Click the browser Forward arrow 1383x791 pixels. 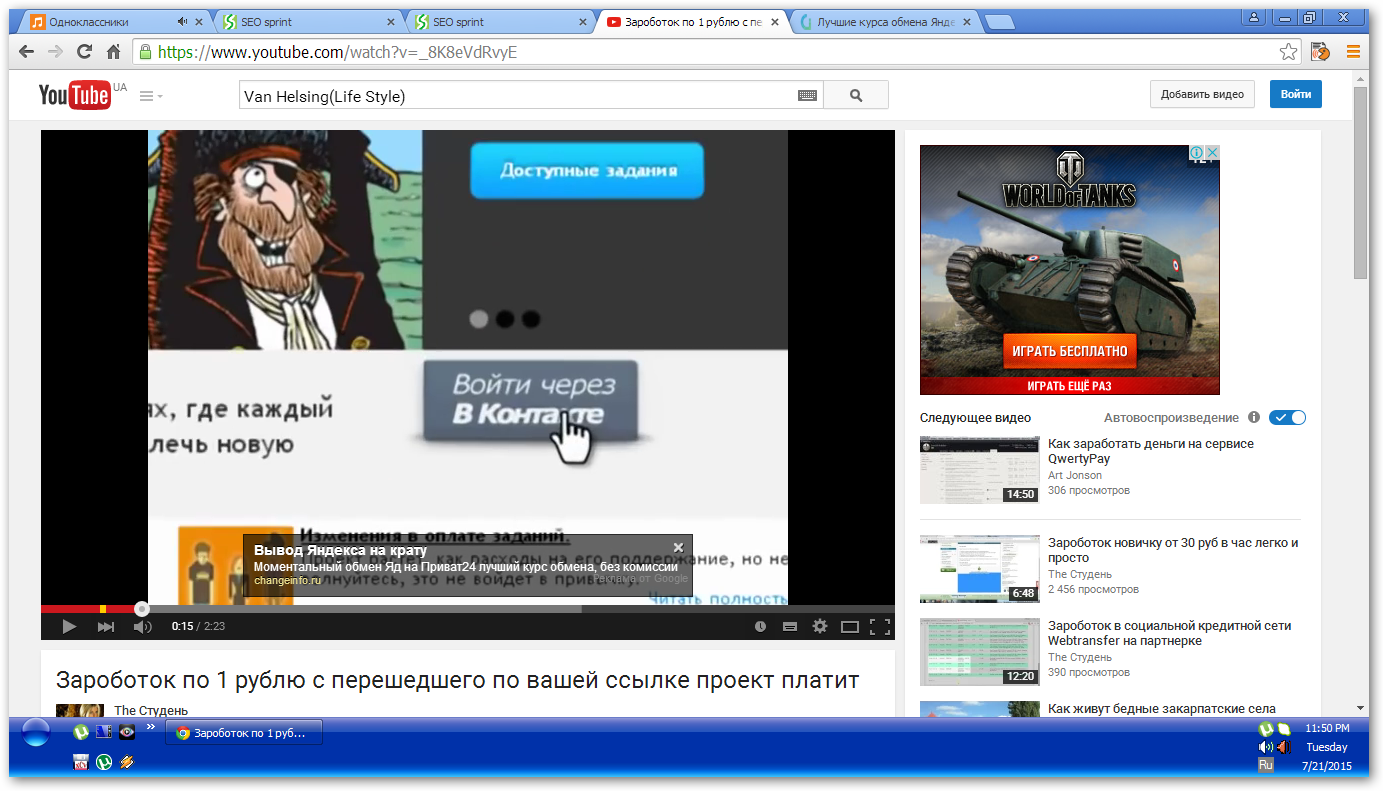coord(56,52)
